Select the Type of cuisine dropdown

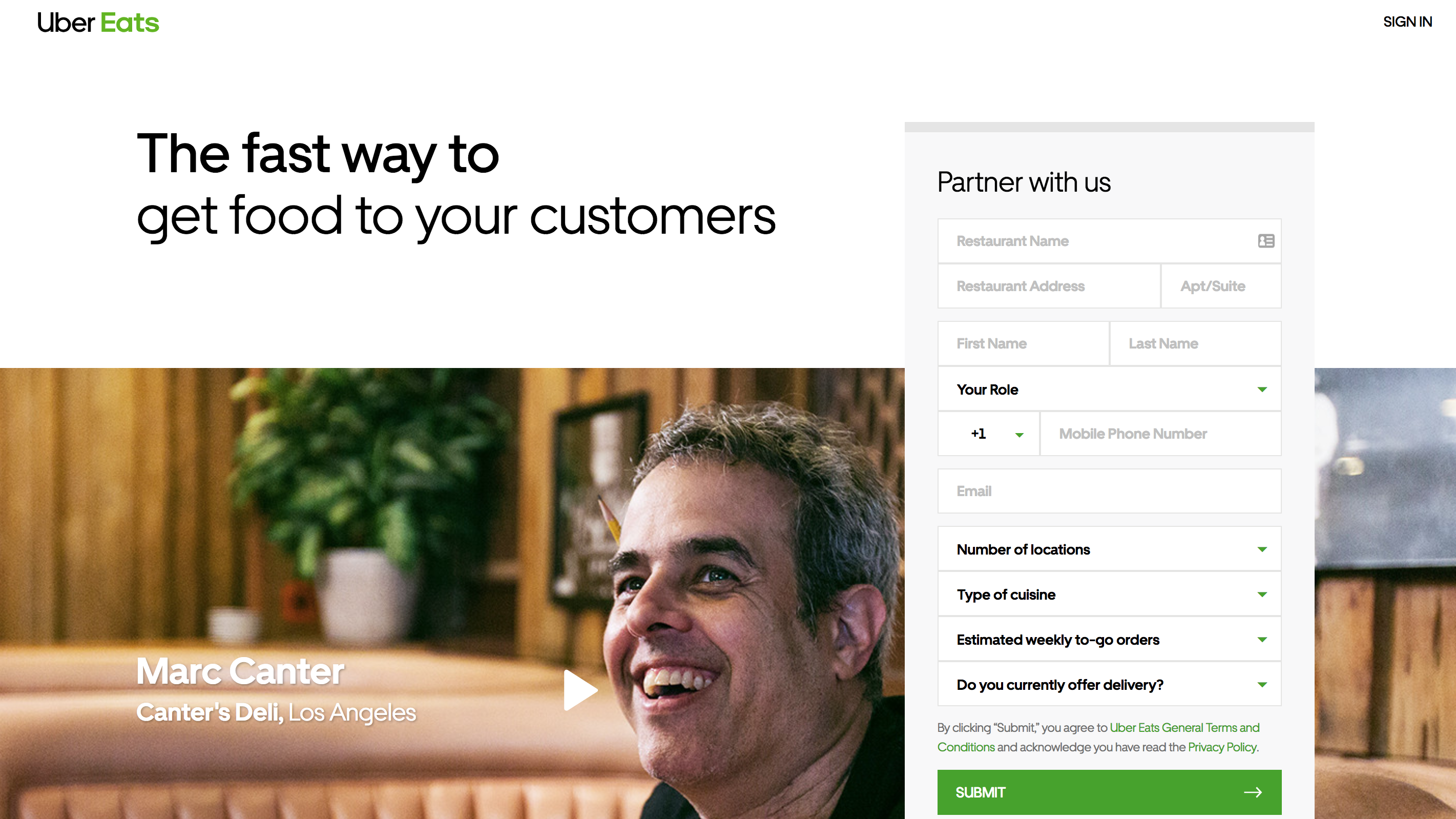1109,595
